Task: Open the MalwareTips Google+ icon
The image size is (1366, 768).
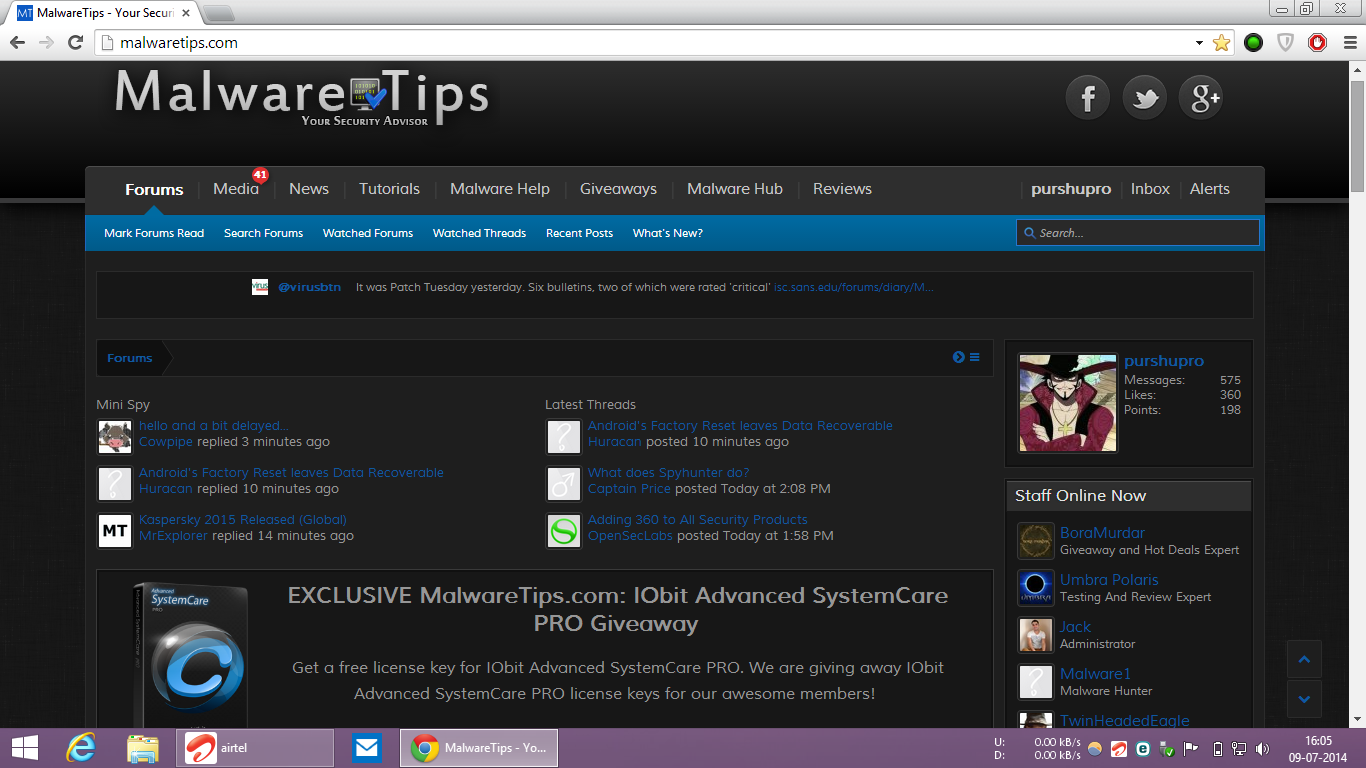Action: (x=1201, y=98)
